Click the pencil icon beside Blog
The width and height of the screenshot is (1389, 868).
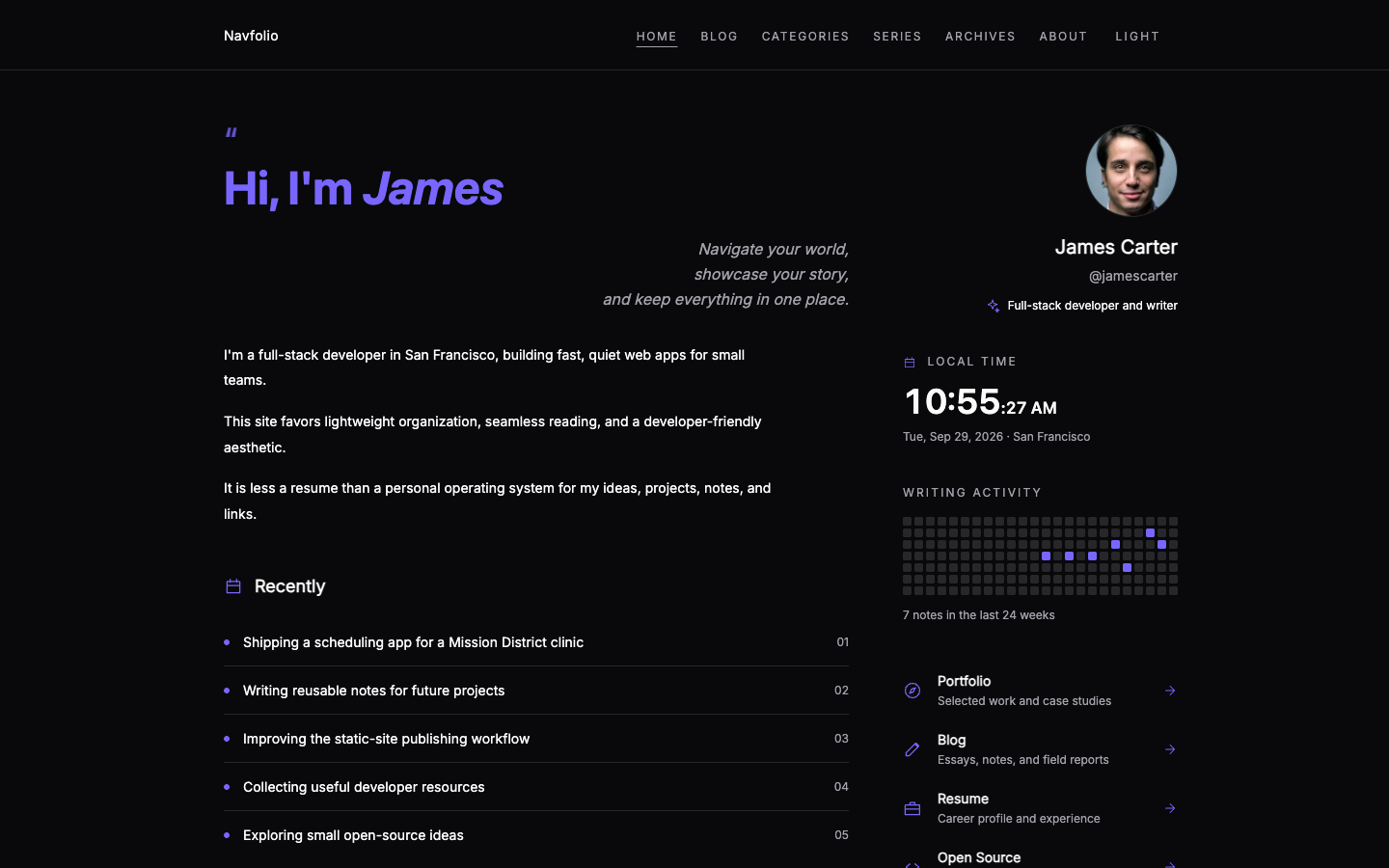[912, 749]
